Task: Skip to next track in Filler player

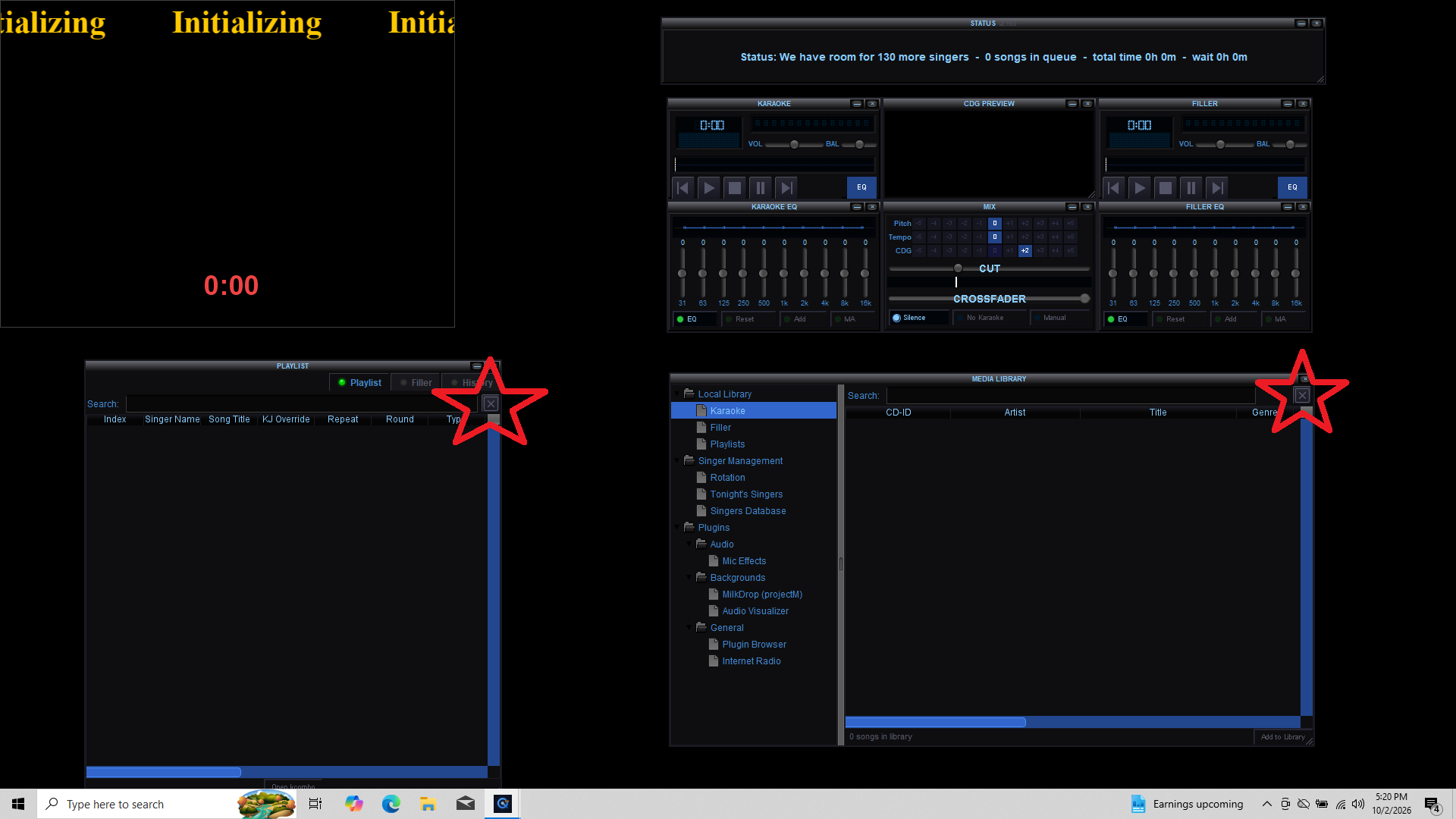Action: (x=1217, y=188)
